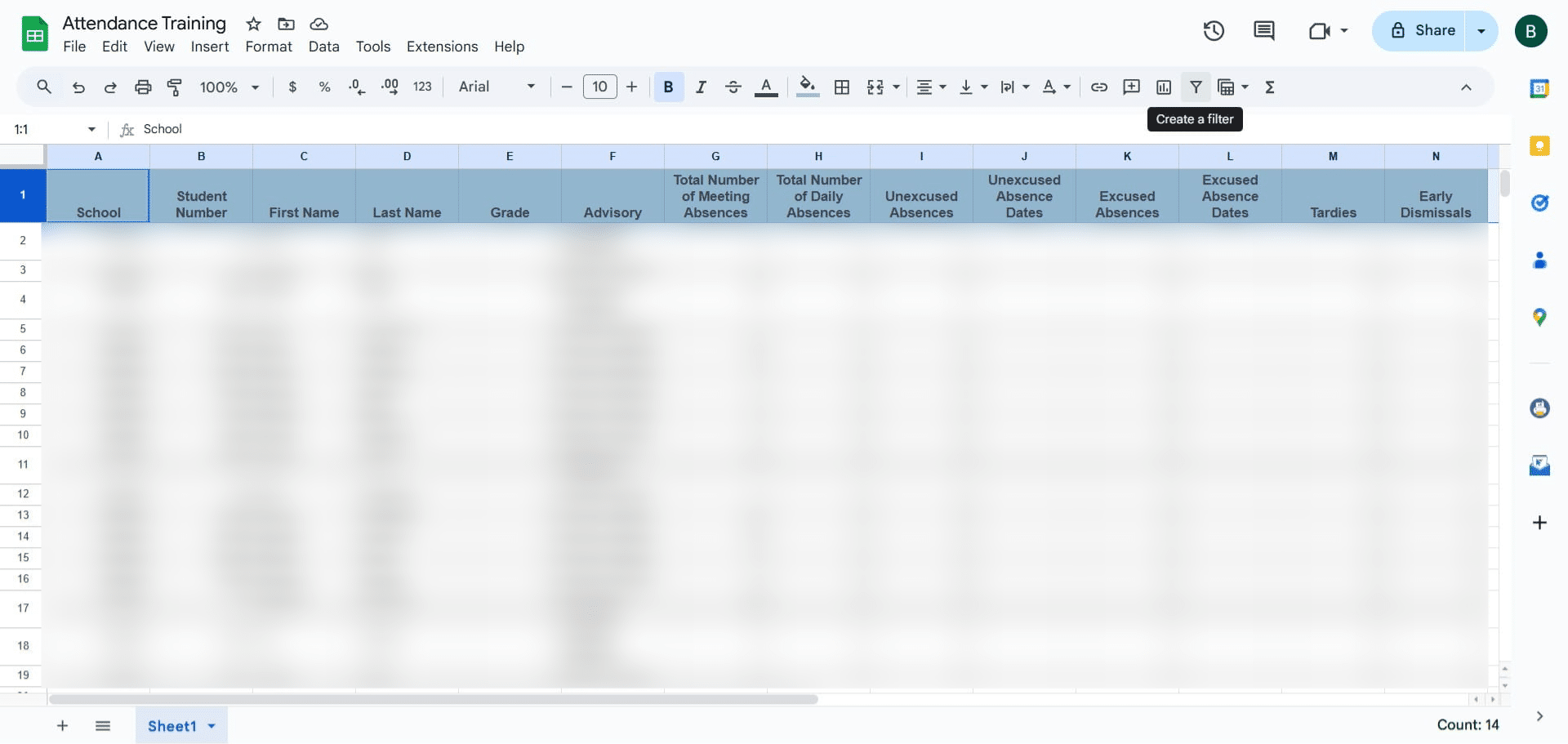Open the account avatar B
The image size is (1568, 744).
[1530, 31]
